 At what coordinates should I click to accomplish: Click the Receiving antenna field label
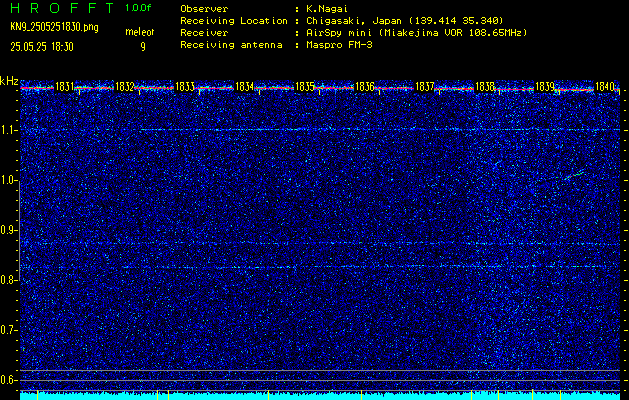(231, 45)
